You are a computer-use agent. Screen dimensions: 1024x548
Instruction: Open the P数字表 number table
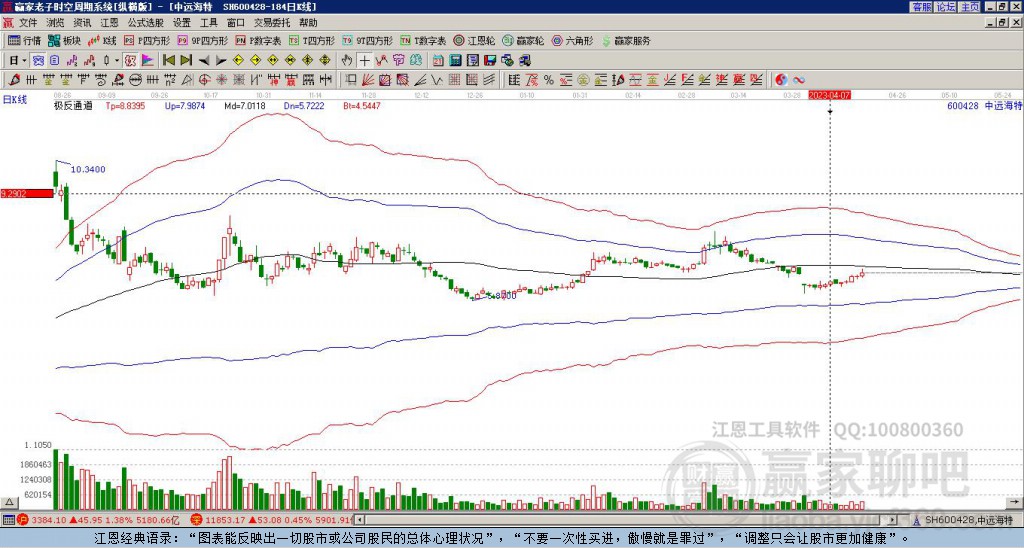(258, 40)
